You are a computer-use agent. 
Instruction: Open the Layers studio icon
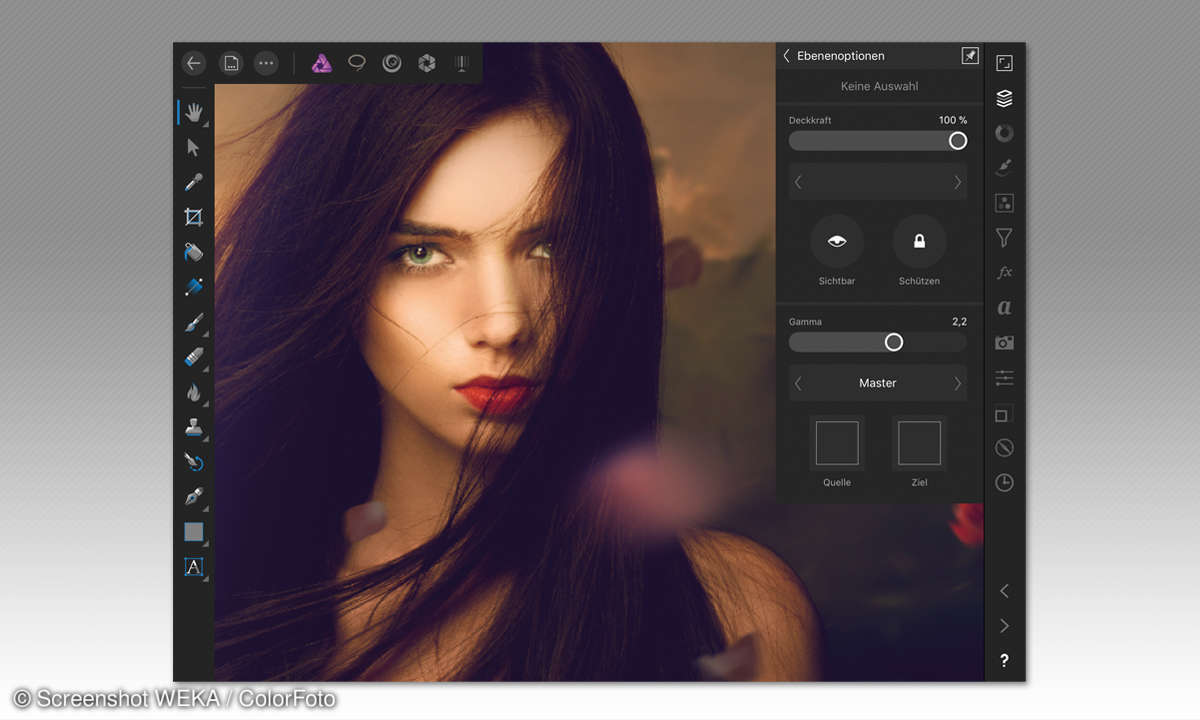[x=1005, y=98]
